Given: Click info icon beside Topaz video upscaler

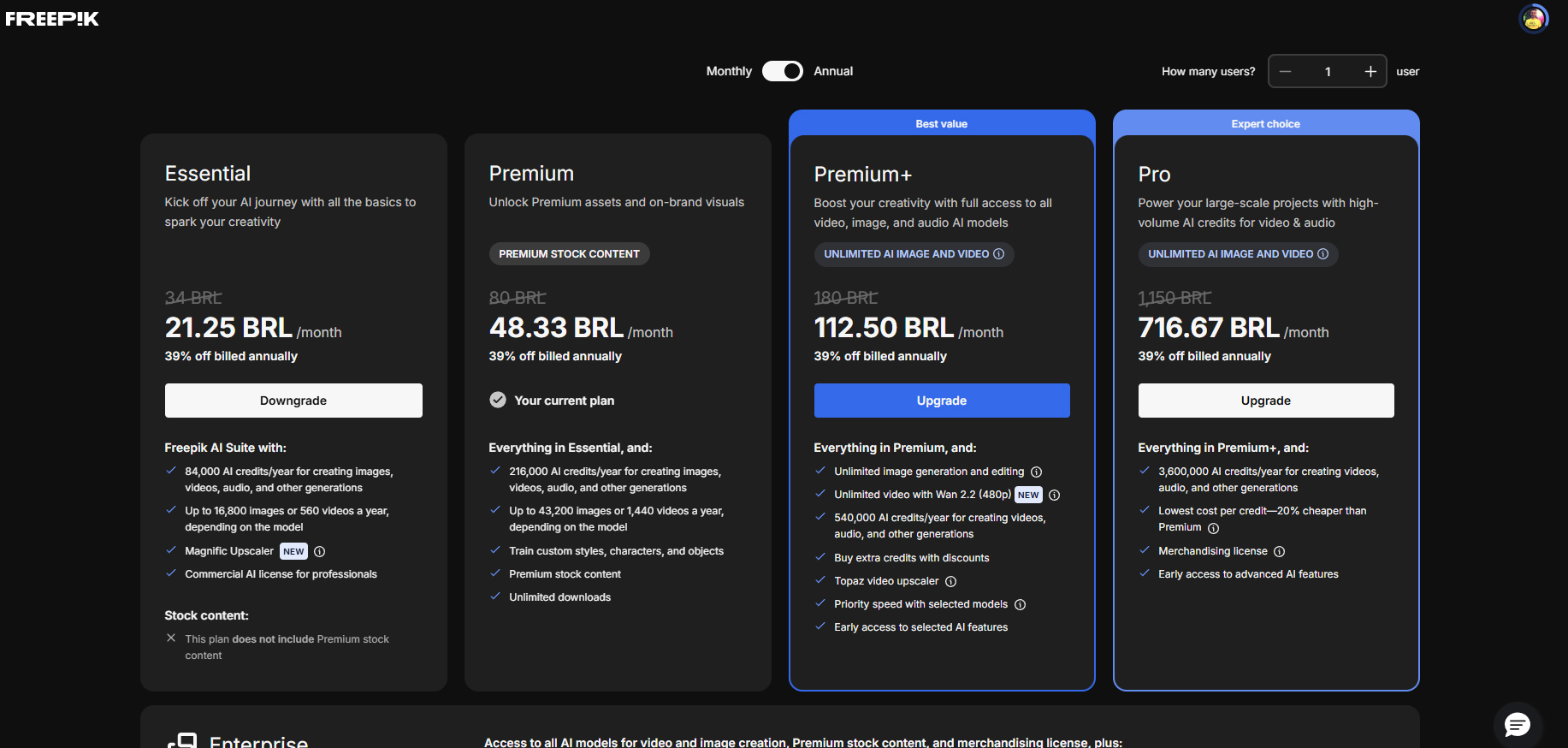Looking at the screenshot, I should click(x=950, y=582).
